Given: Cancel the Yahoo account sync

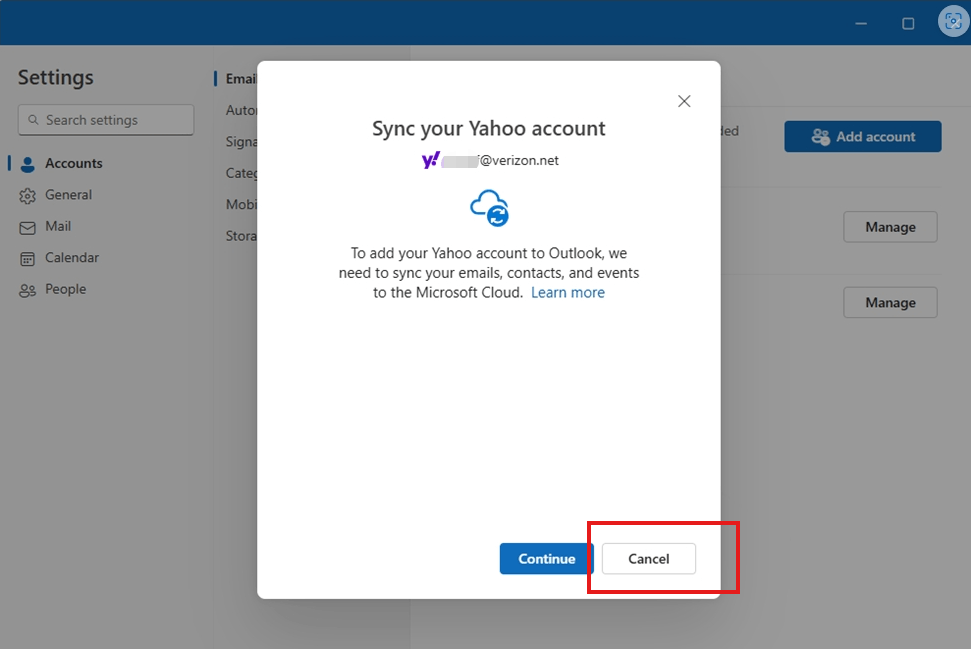Looking at the screenshot, I should (647, 559).
